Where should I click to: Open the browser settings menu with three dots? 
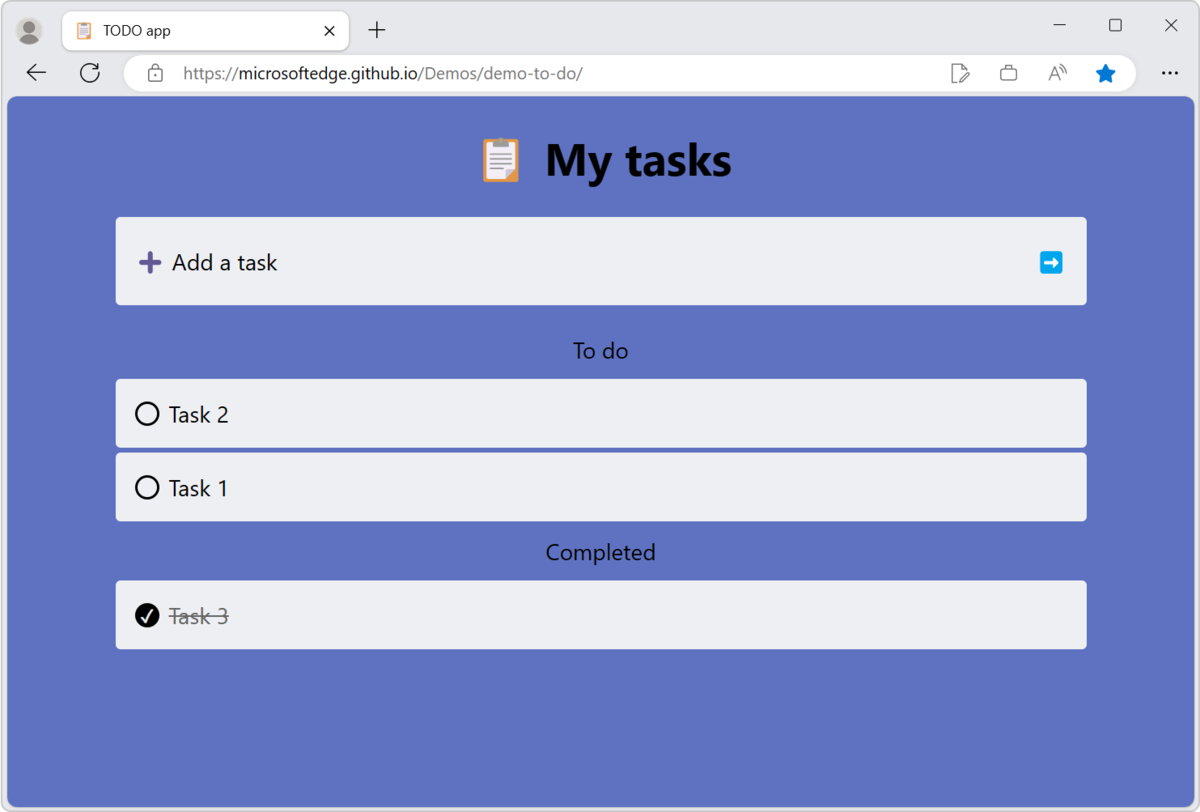[x=1169, y=73]
